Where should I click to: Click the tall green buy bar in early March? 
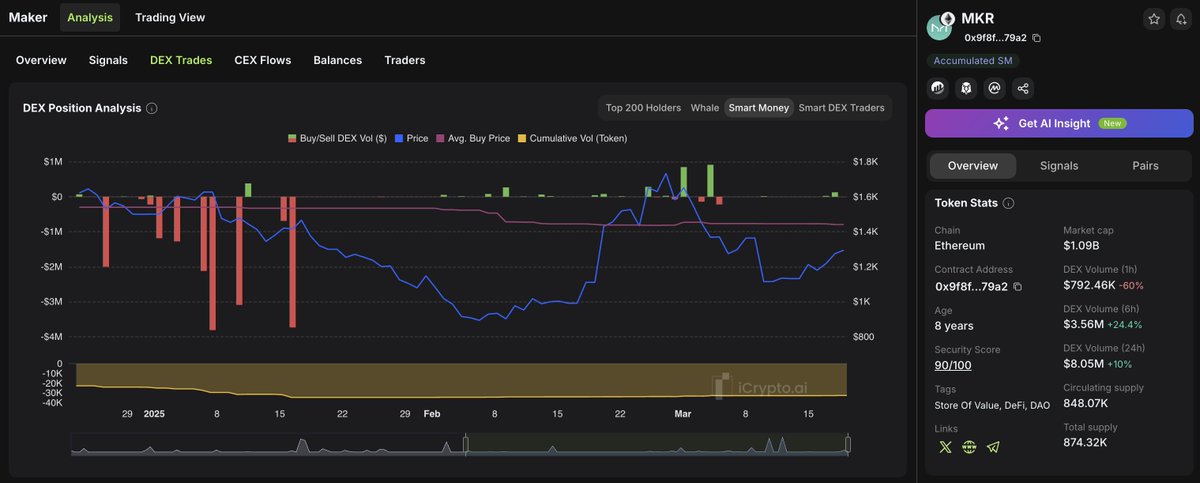[710, 181]
